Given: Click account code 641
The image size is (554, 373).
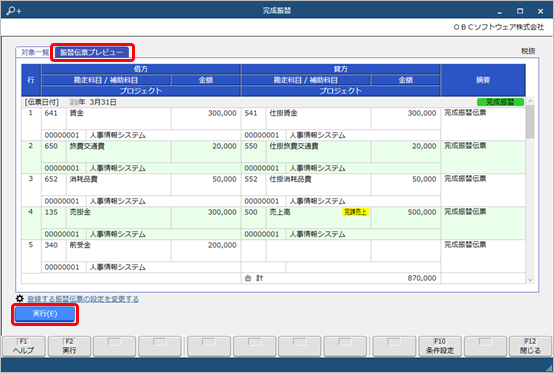Looking at the screenshot, I should point(51,113).
